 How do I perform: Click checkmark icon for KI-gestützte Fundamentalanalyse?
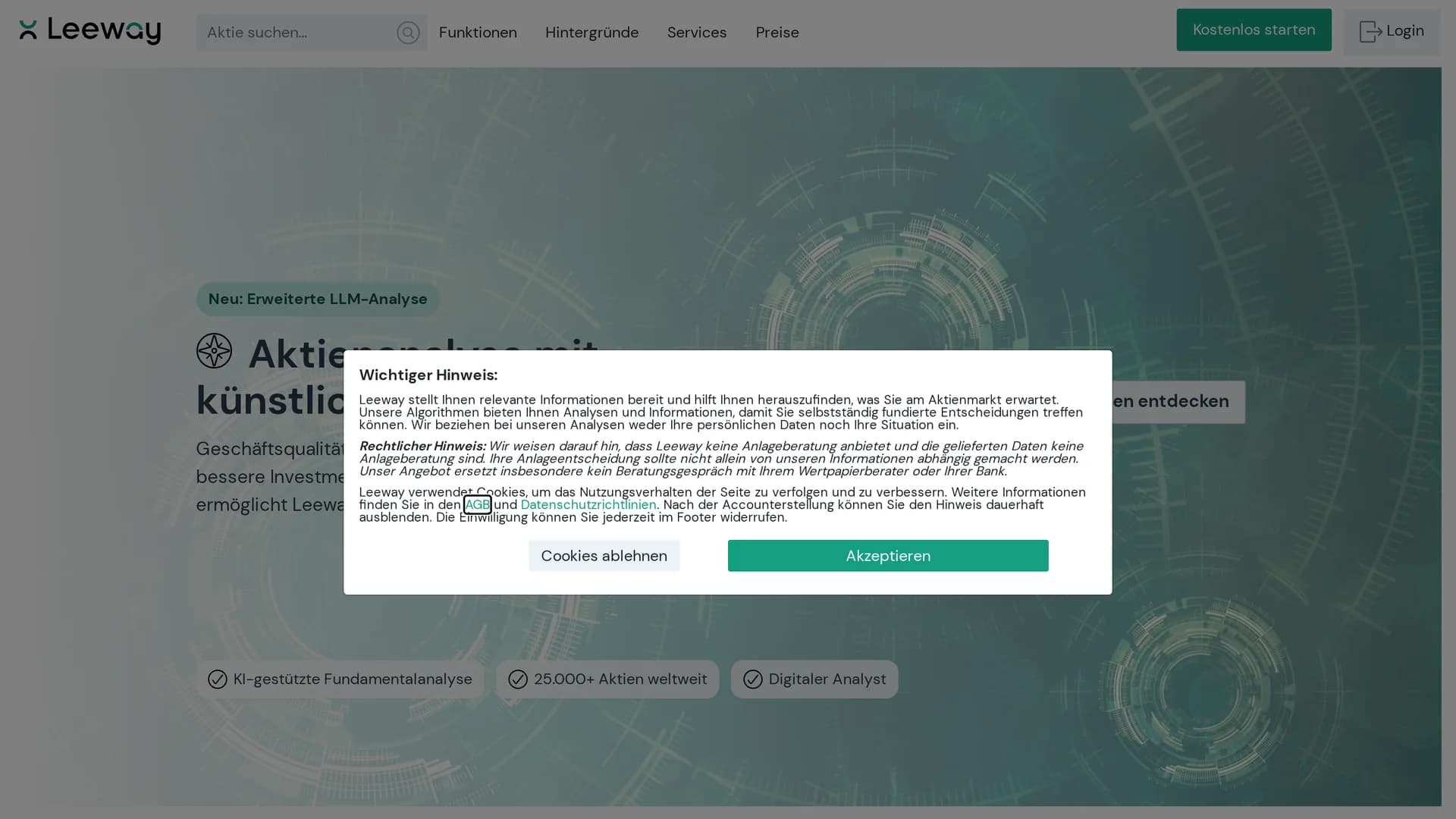tap(218, 679)
